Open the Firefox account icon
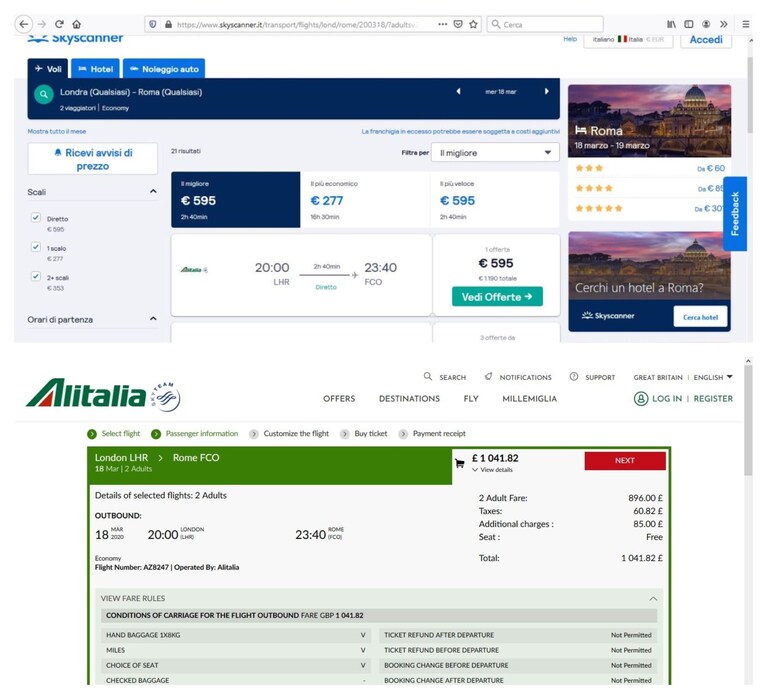This screenshot has height=699, width=767. 706,24
